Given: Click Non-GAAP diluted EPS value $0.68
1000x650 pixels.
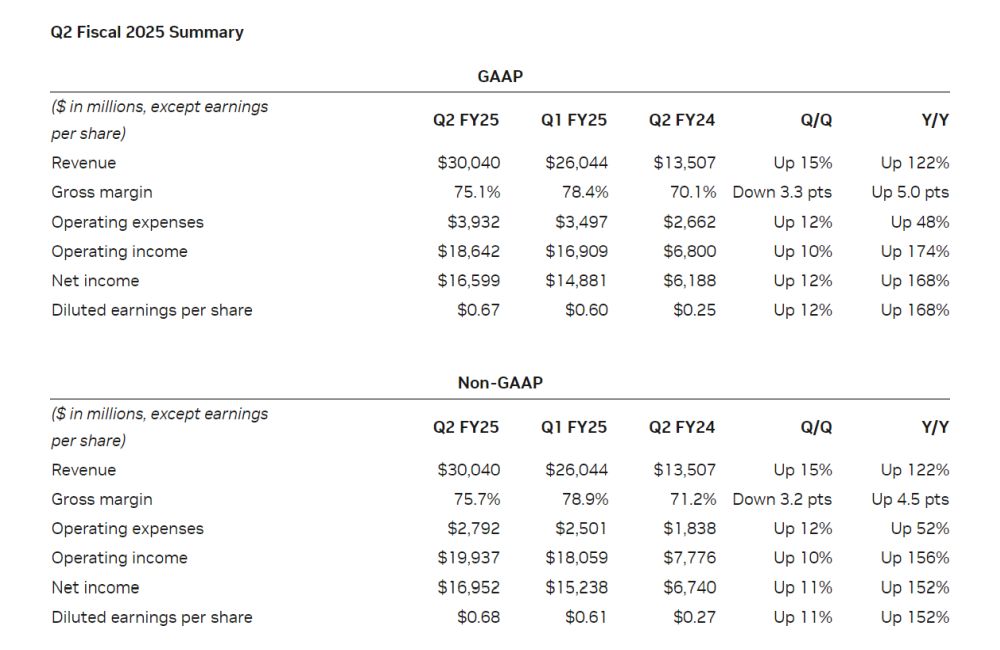Looking at the screenshot, I should click(x=478, y=617).
